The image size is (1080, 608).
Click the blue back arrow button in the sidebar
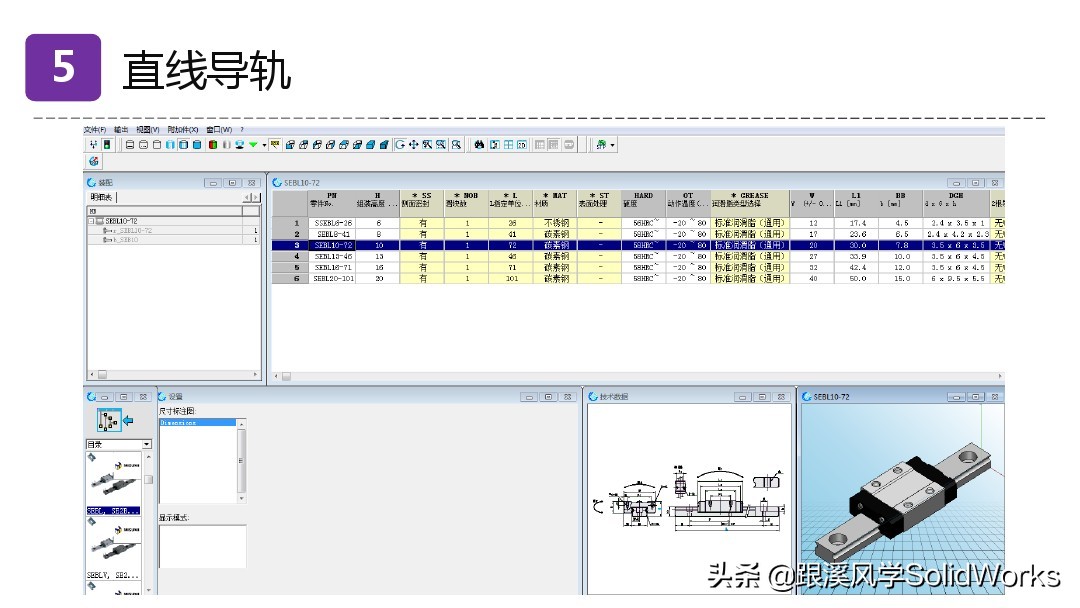click(128, 421)
